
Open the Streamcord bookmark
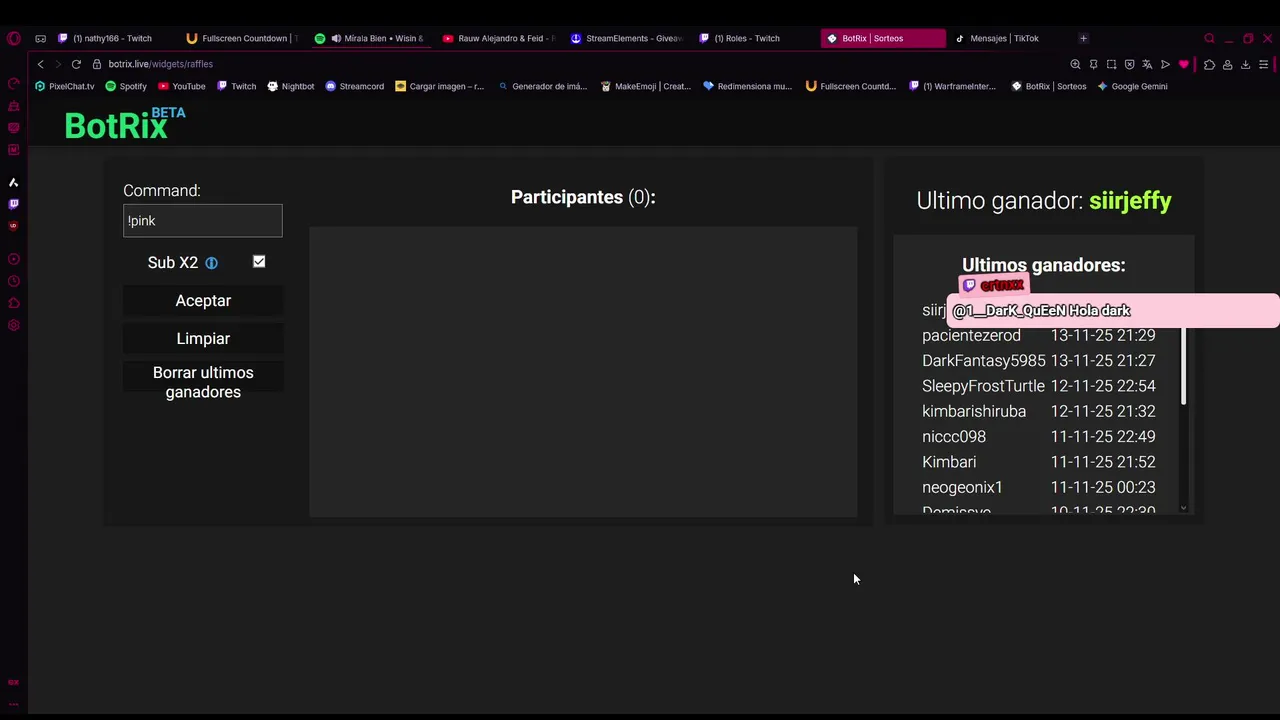pyautogui.click(x=355, y=86)
